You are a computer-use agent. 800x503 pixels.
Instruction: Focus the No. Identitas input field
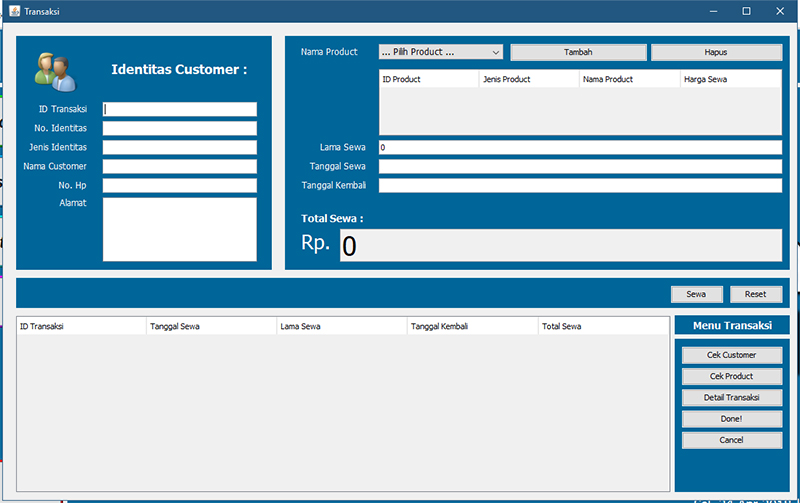click(x=180, y=128)
